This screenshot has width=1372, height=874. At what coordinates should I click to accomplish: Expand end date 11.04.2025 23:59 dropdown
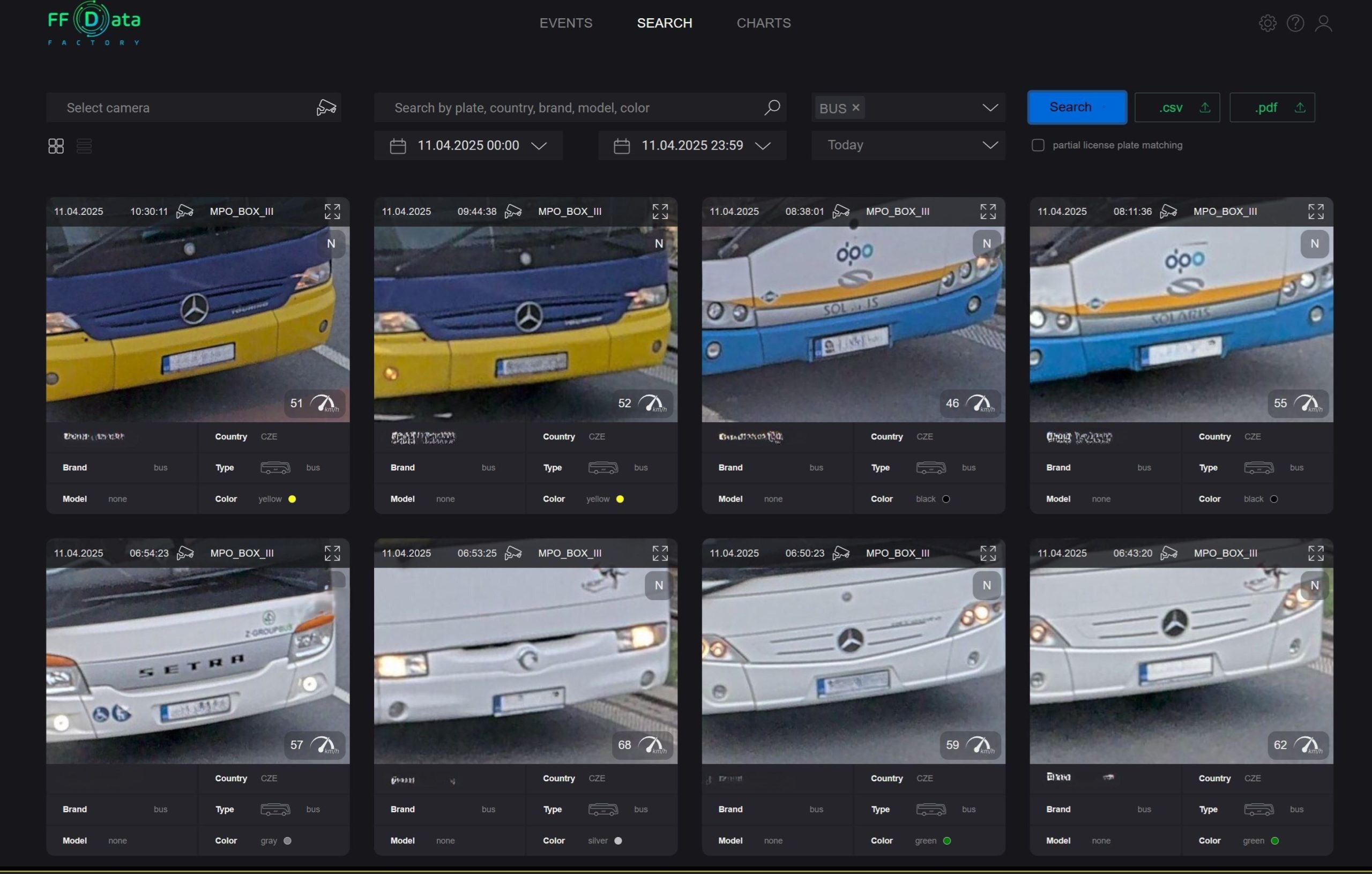[x=763, y=146]
